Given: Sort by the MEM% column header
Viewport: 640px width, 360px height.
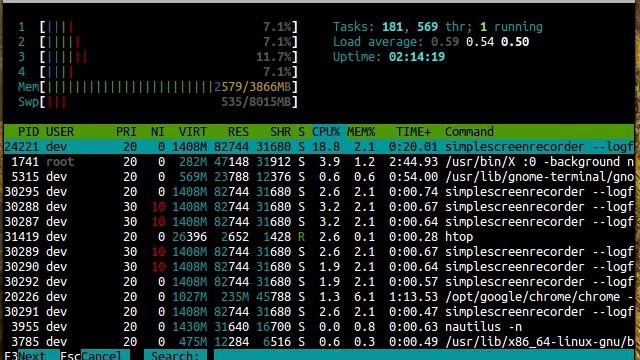Looking at the screenshot, I should (x=361, y=132).
